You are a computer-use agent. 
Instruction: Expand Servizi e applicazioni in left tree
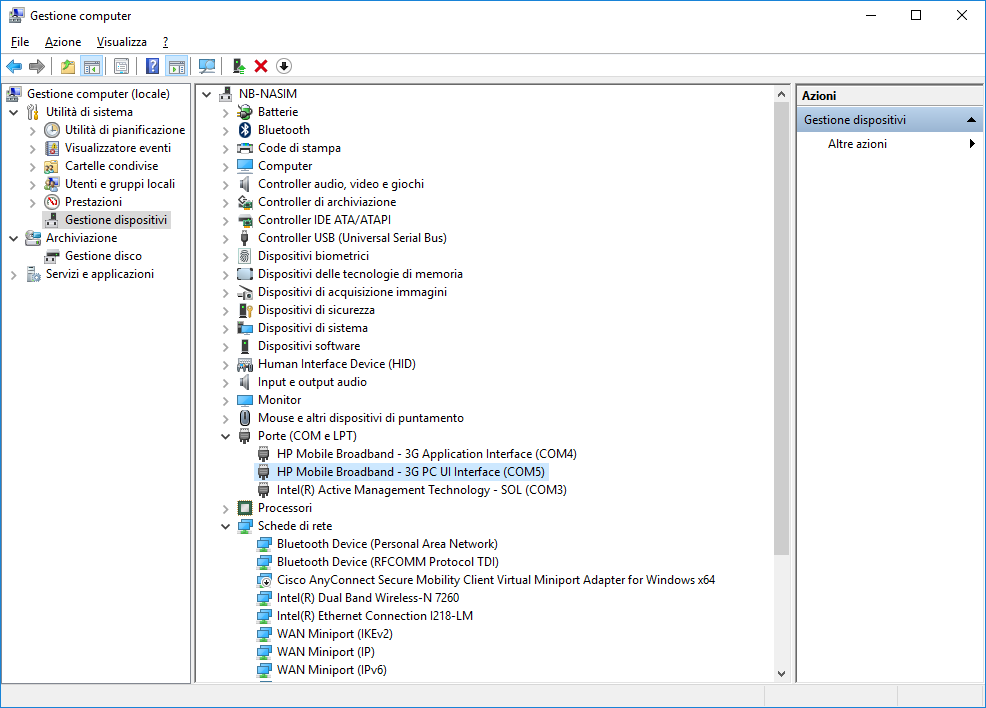coord(14,274)
